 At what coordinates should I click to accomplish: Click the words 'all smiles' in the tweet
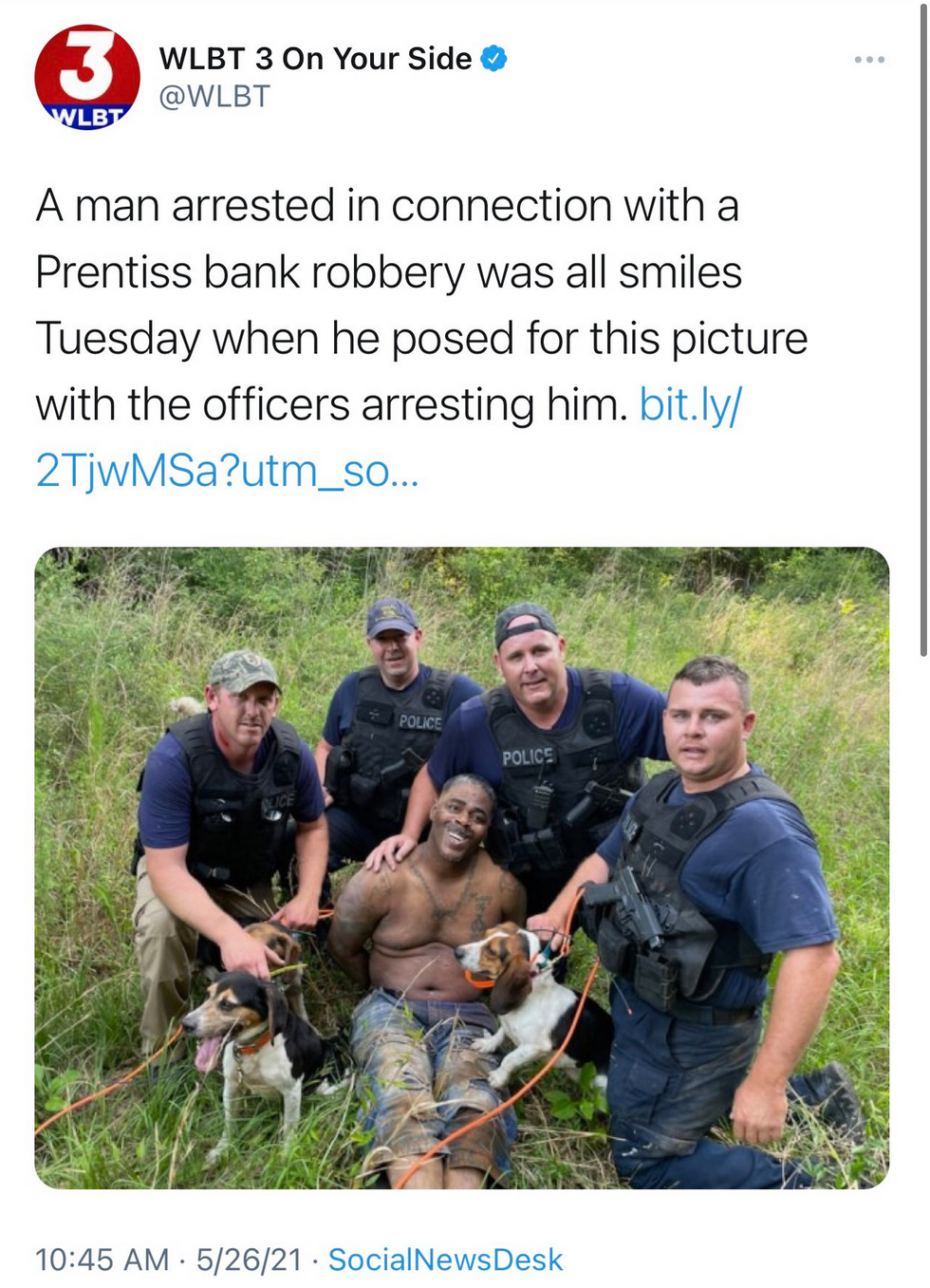654,272
